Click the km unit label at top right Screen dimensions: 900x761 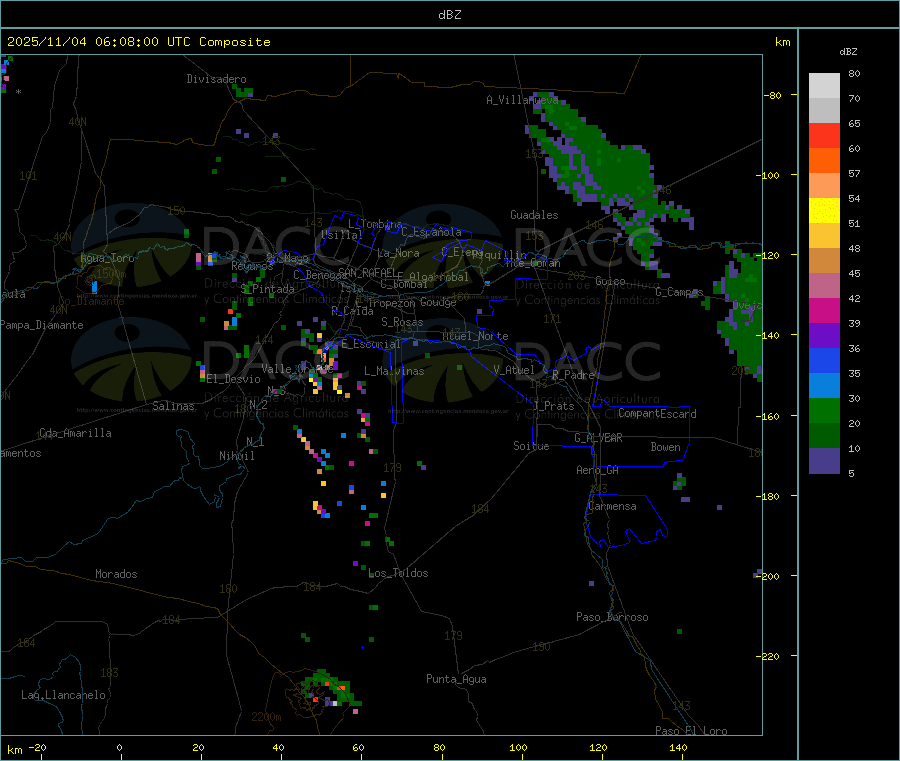pyautogui.click(x=782, y=42)
